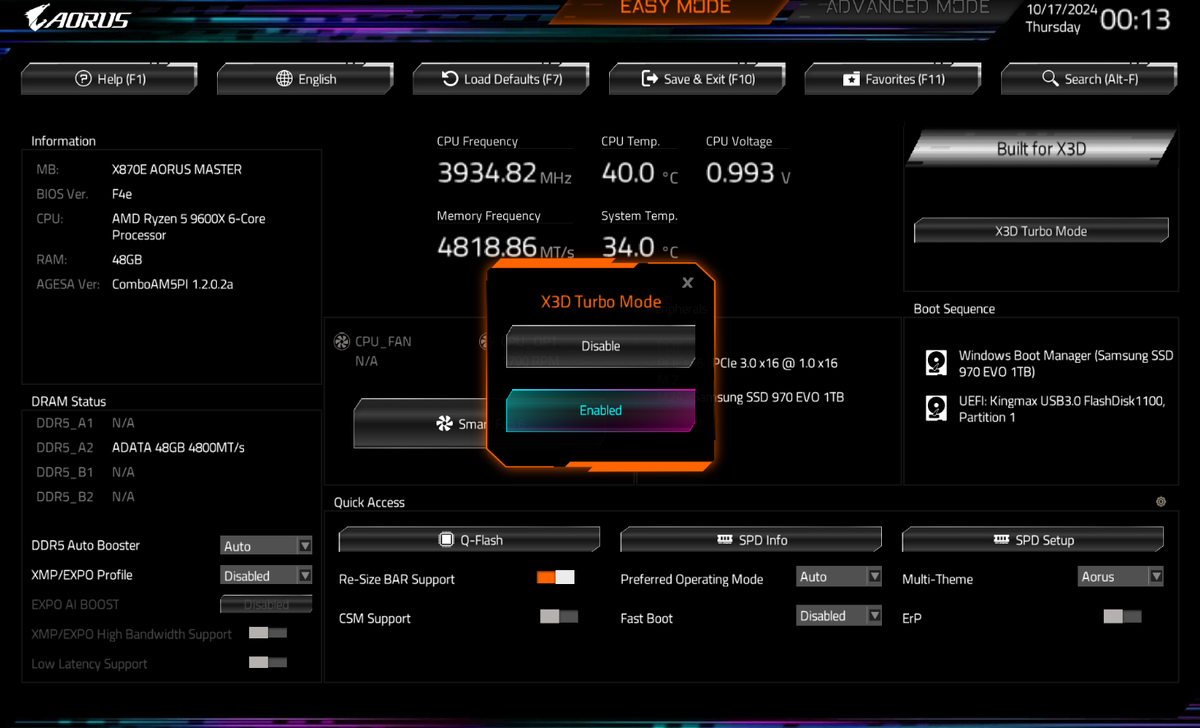Click the DDR5_B1 slot row
This screenshot has width=1200, height=728.
coord(86,472)
